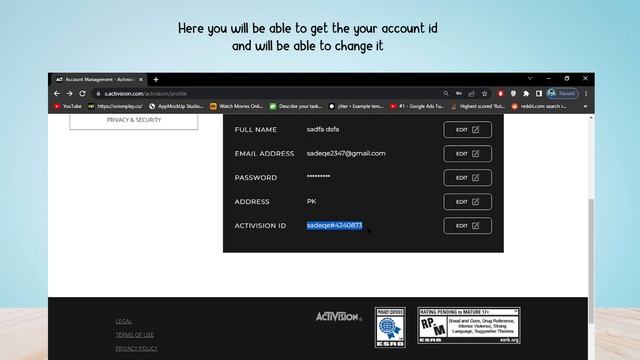Bookmark this page with the star icon
The height and width of the screenshot is (360, 640).
pyautogui.click(x=484, y=93)
